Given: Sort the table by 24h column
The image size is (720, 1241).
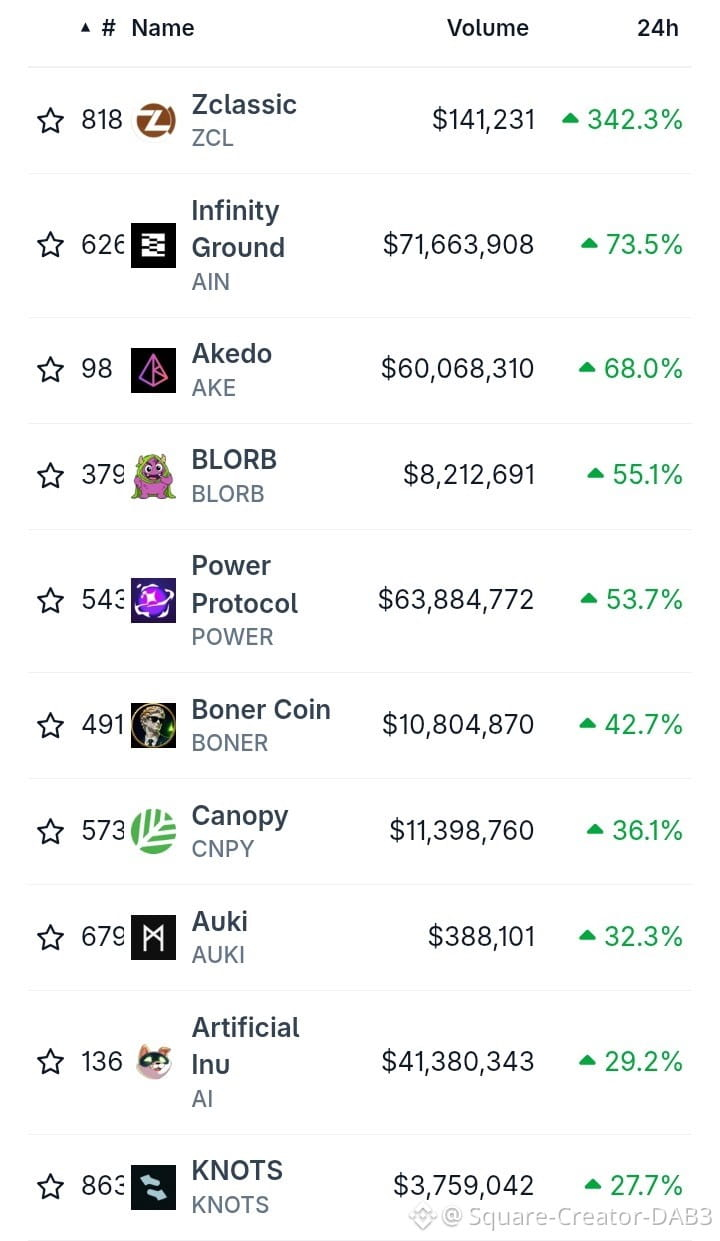Looking at the screenshot, I should 658,28.
